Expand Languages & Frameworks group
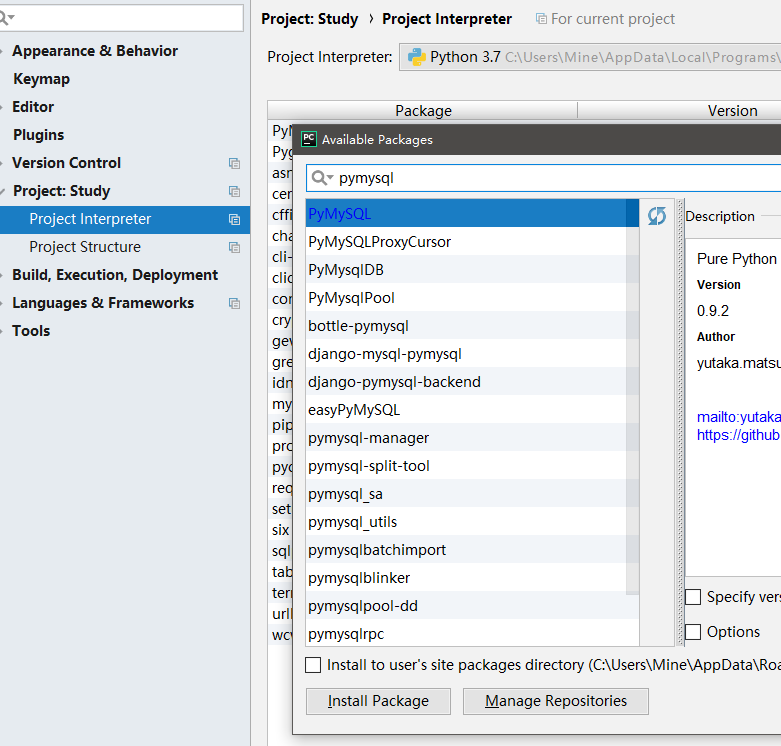The width and height of the screenshot is (781, 746). click(2, 303)
